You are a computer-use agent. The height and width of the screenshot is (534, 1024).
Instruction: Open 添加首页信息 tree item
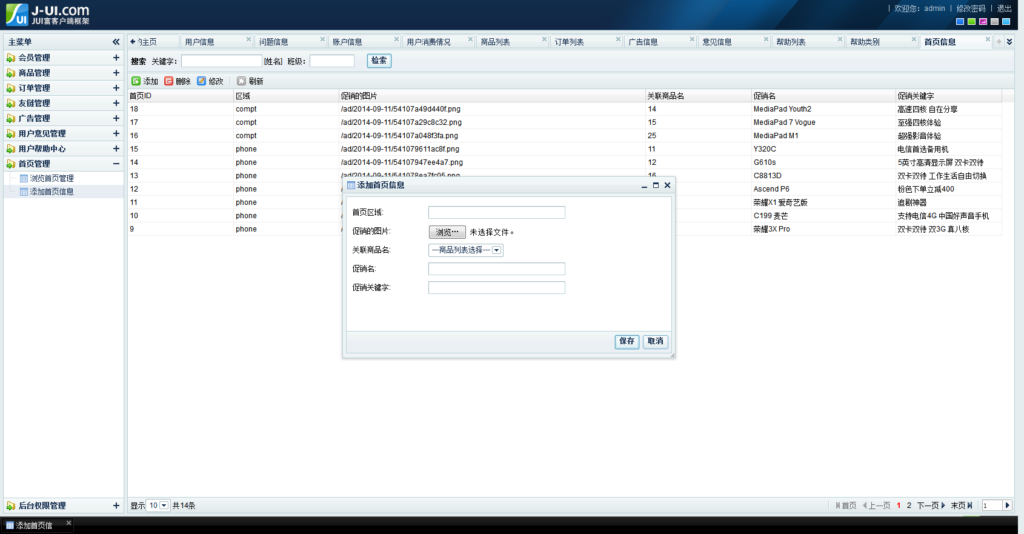pyautogui.click(x=52, y=192)
